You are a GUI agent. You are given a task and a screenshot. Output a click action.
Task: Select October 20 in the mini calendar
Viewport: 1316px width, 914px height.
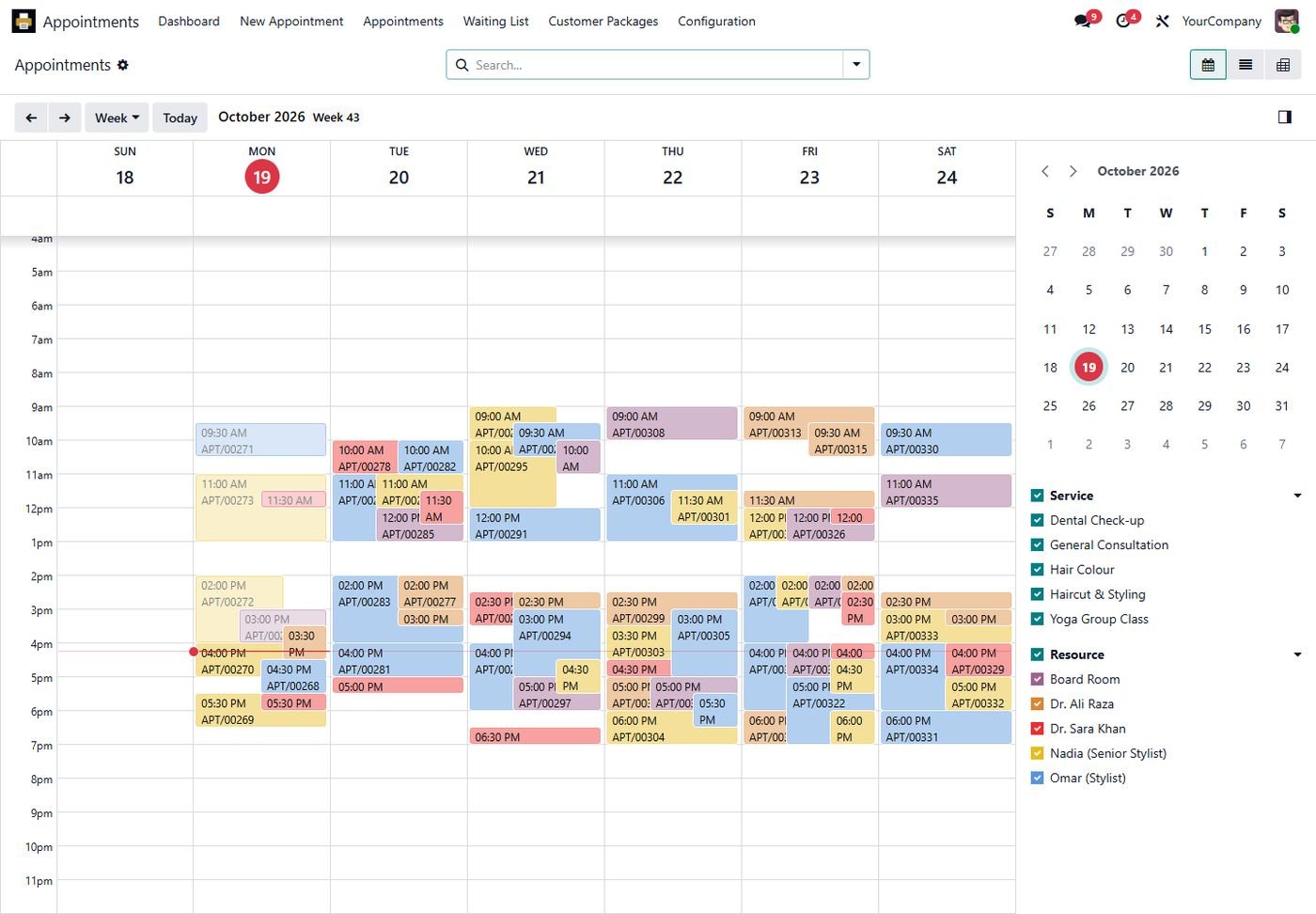1127,368
